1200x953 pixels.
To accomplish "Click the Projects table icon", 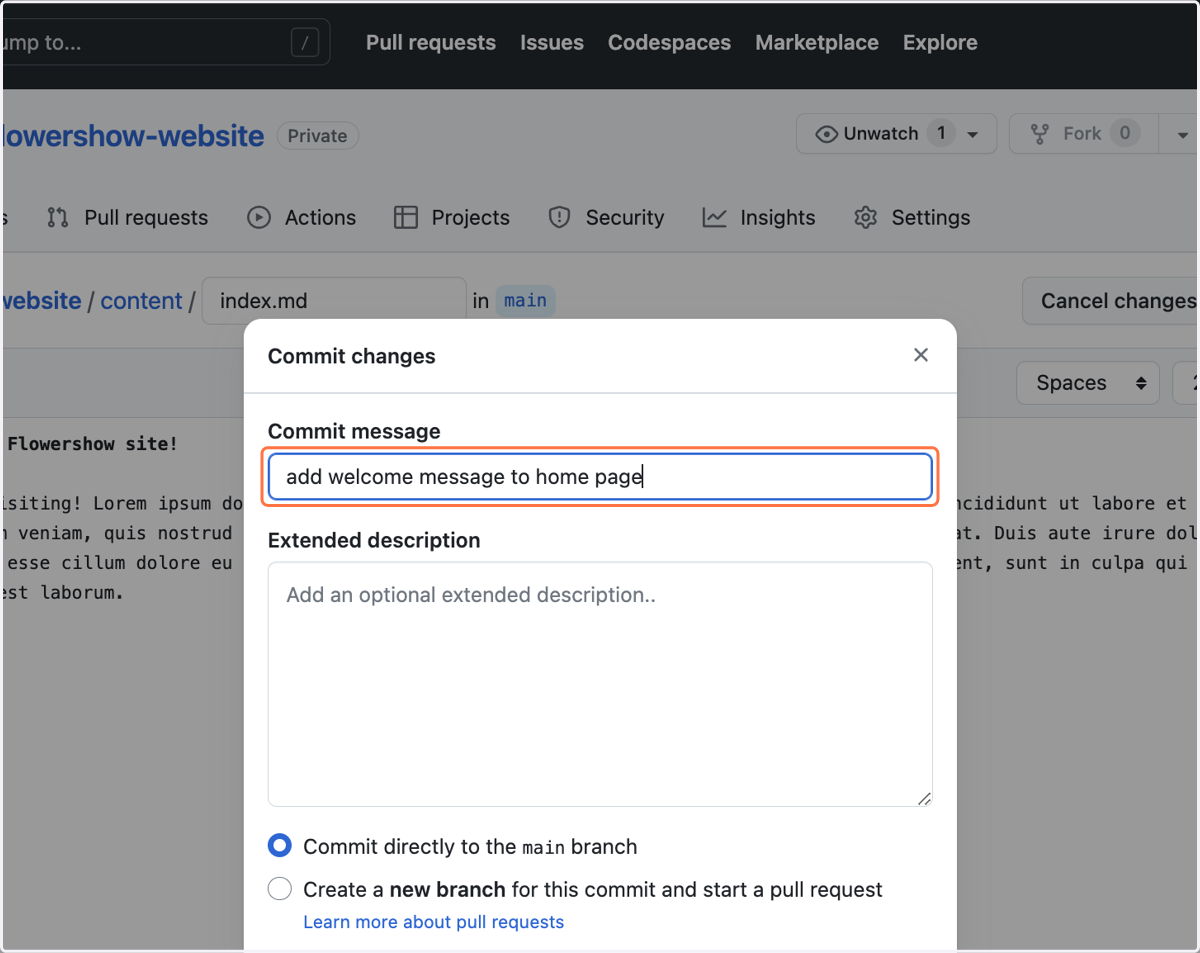I will coord(405,218).
